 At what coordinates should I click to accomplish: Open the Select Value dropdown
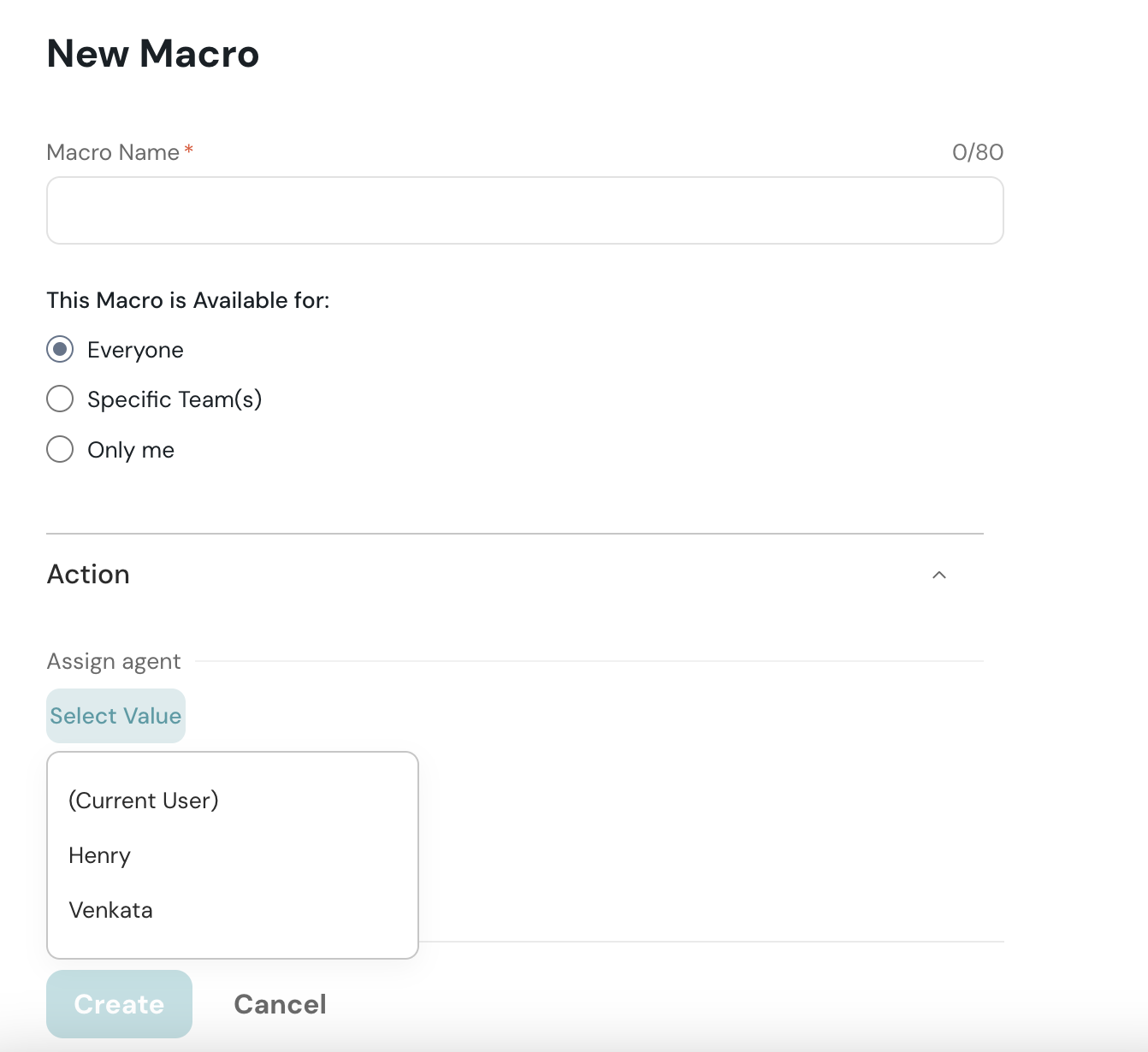click(x=115, y=716)
